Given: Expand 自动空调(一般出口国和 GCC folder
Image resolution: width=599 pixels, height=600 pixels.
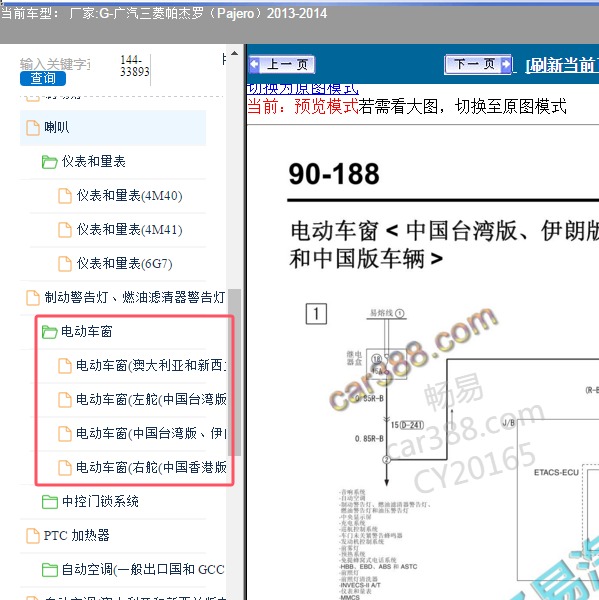Looking at the screenshot, I should point(143,569).
